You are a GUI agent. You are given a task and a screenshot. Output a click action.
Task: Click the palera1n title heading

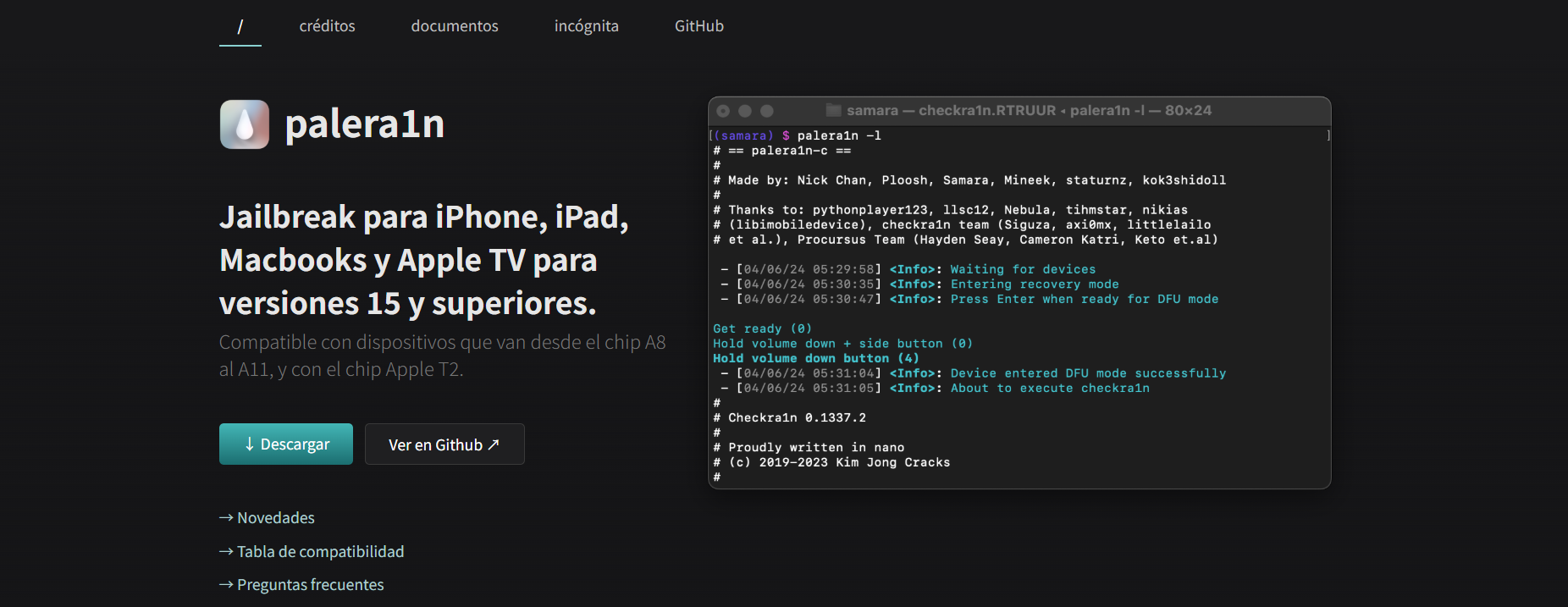pyautogui.click(x=365, y=124)
